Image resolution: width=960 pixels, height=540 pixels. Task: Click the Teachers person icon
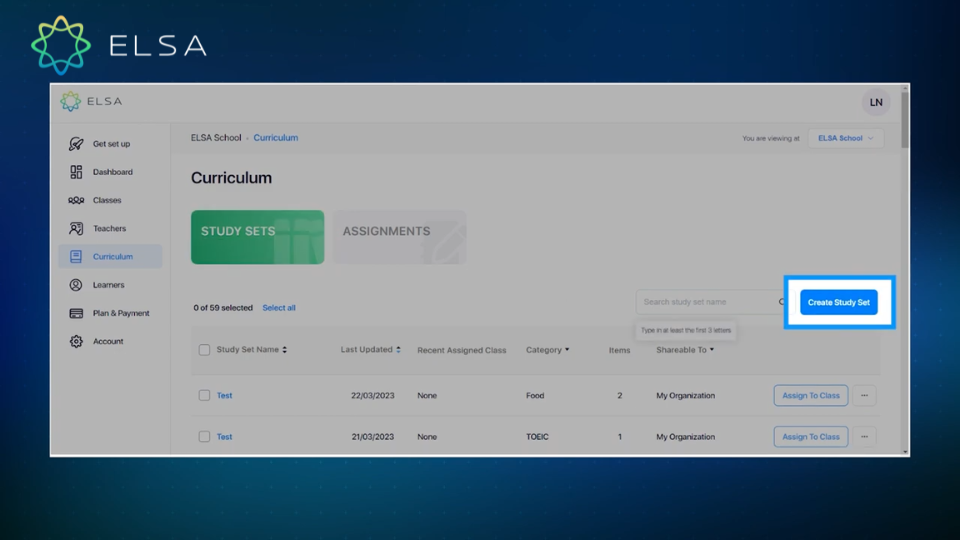(76, 228)
